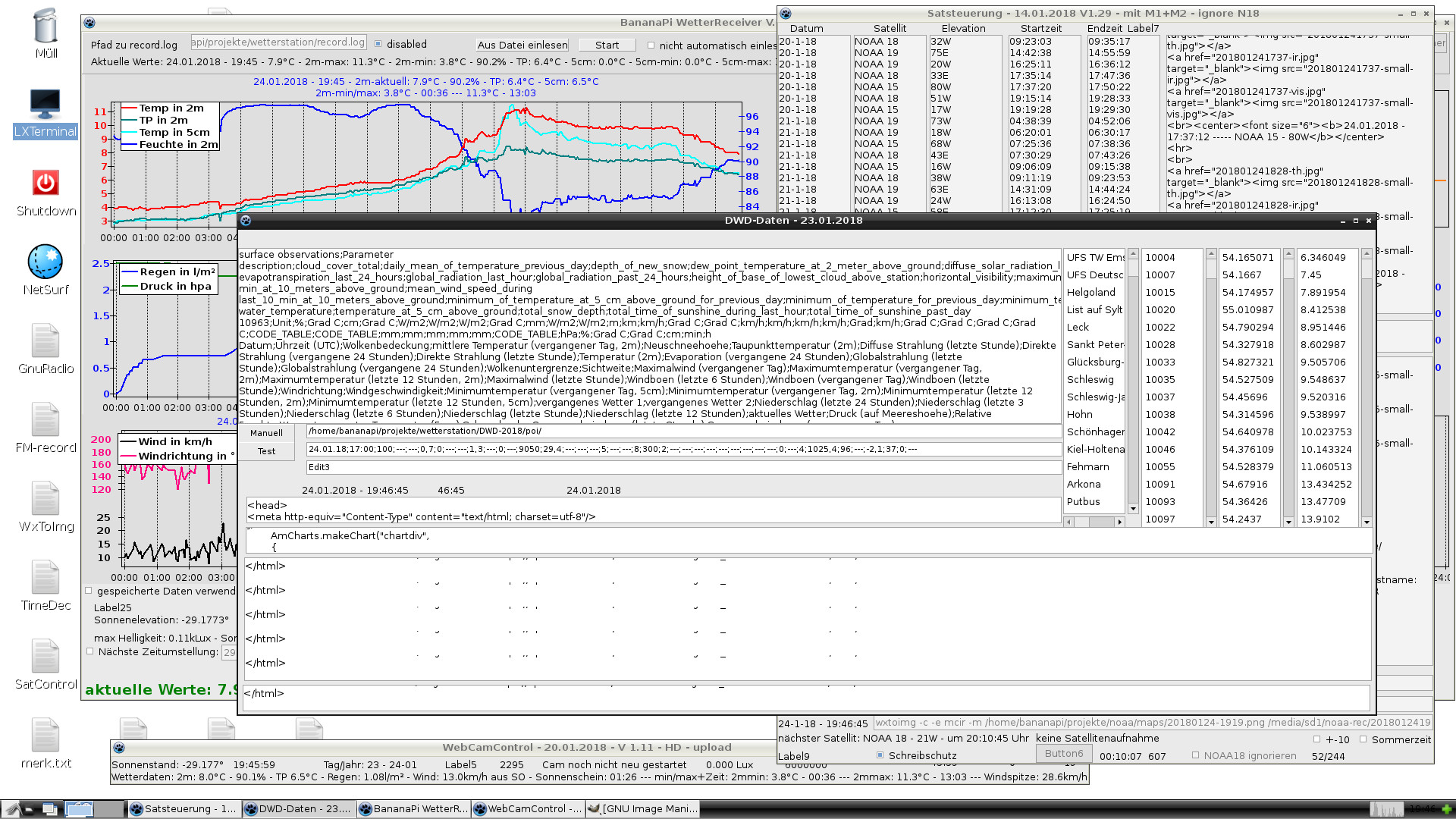
Task: Enable the Sommerzeit checkbox
Action: pos(1363,739)
